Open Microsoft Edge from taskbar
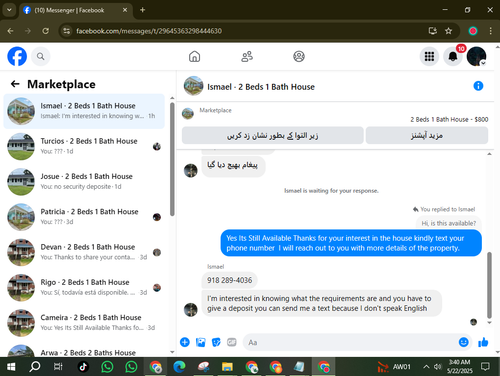The height and width of the screenshot is (376, 500). point(179,367)
